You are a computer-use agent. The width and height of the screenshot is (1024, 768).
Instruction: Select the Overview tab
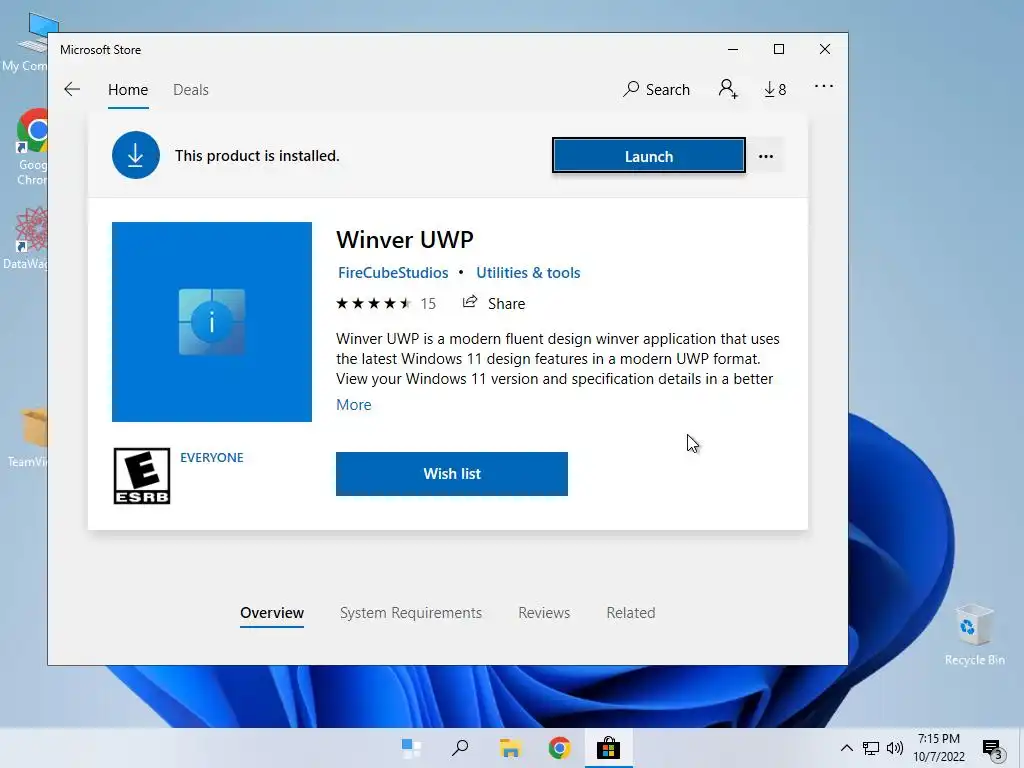point(272,613)
